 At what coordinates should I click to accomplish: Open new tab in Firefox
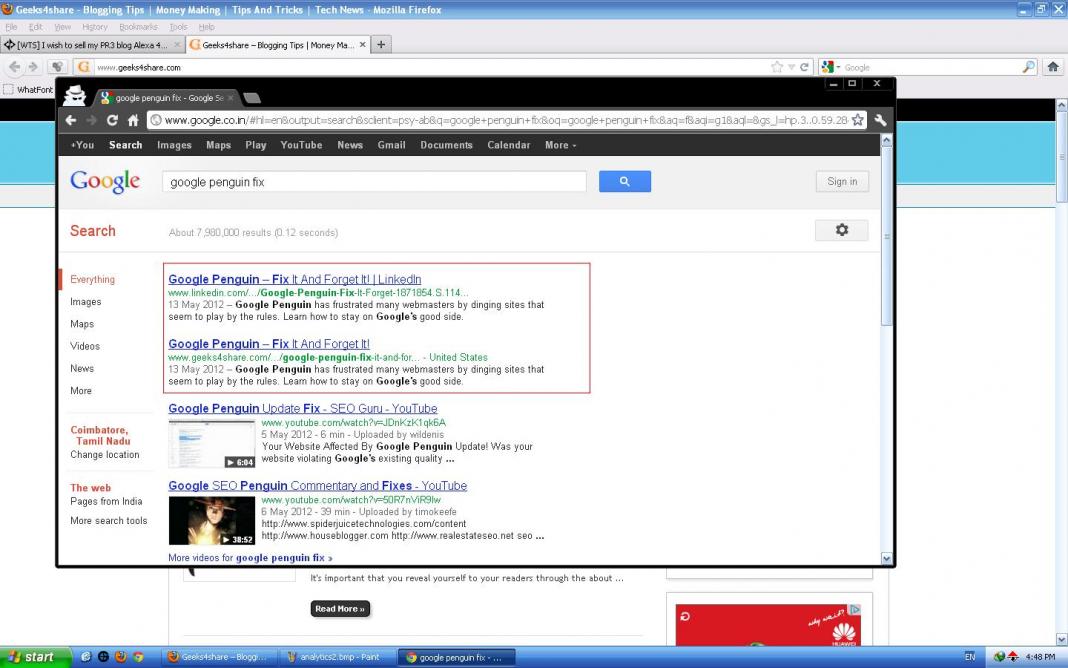tap(381, 45)
